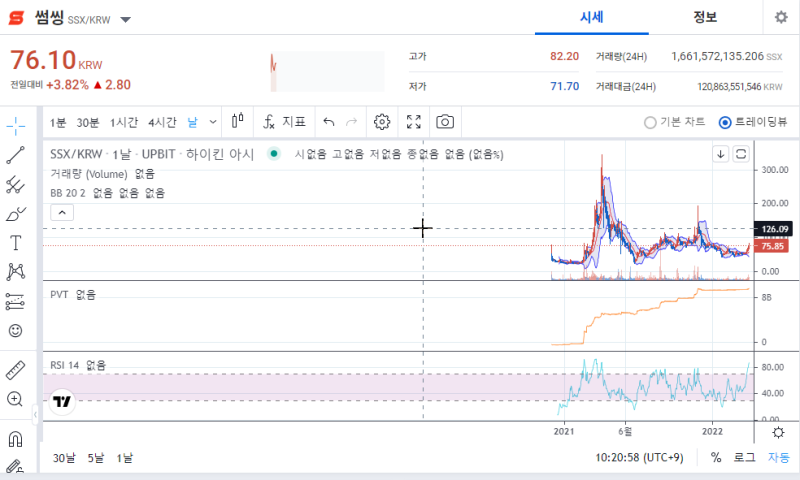This screenshot has width=800, height=480.
Task: Click the 75.85 current price label
Action: pyautogui.click(x=772, y=246)
